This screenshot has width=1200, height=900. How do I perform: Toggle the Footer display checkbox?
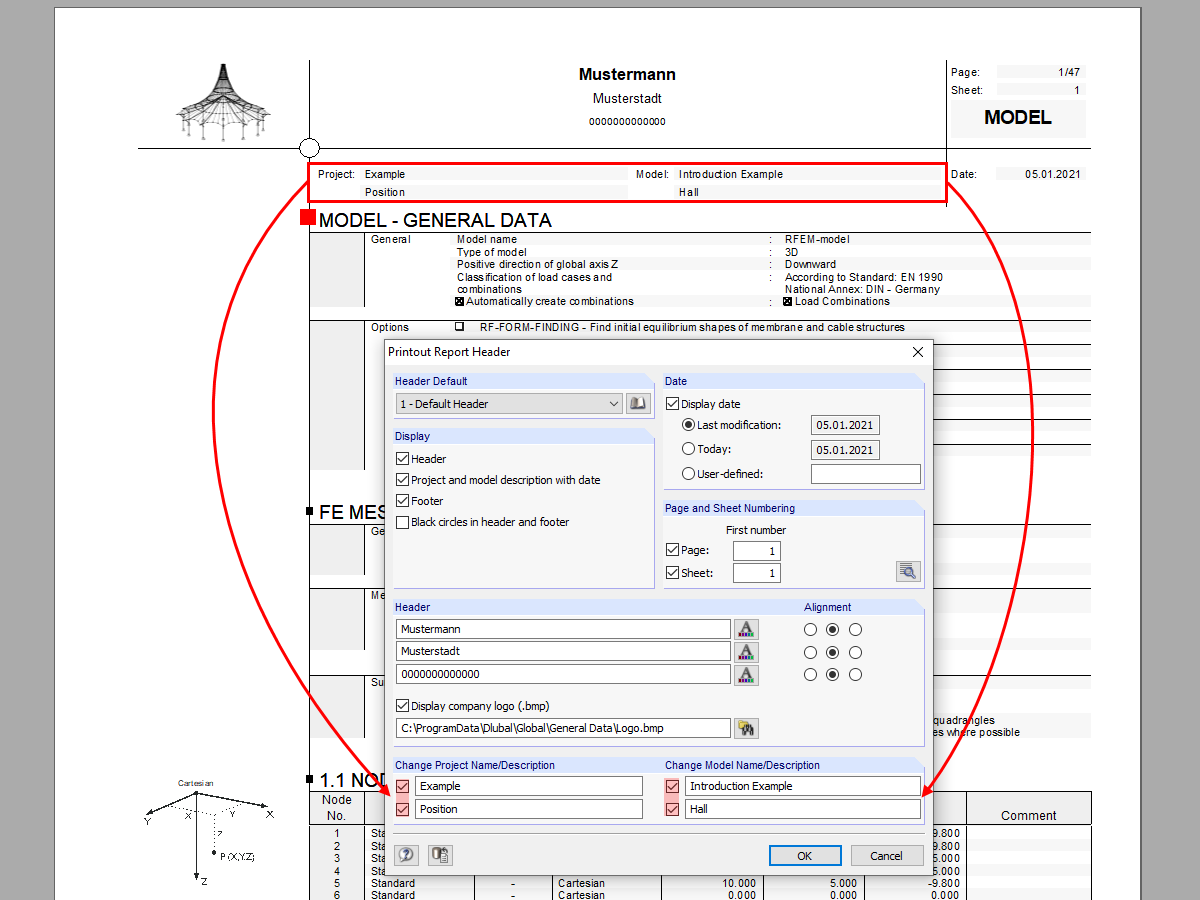click(403, 500)
